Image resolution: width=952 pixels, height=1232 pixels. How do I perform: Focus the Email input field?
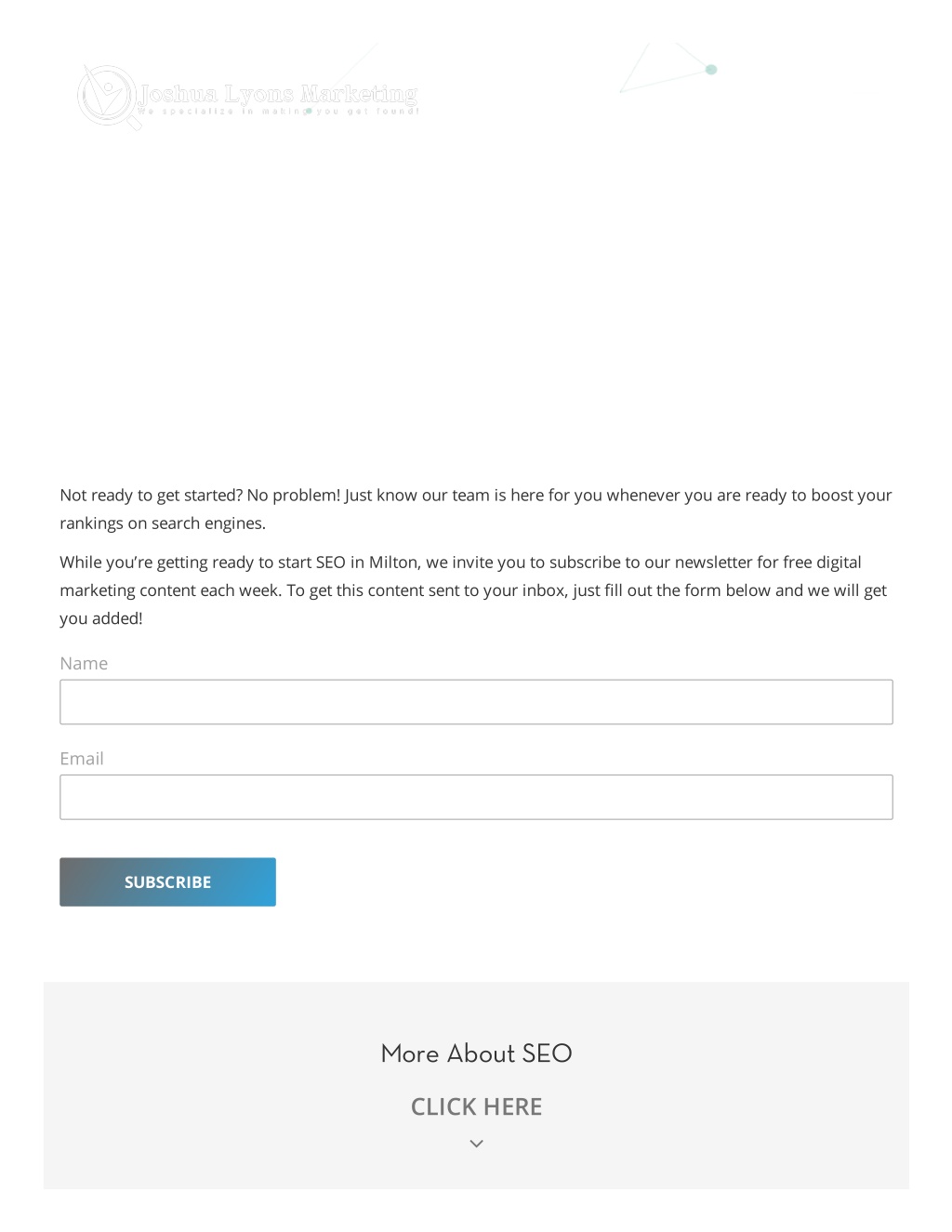(x=476, y=797)
